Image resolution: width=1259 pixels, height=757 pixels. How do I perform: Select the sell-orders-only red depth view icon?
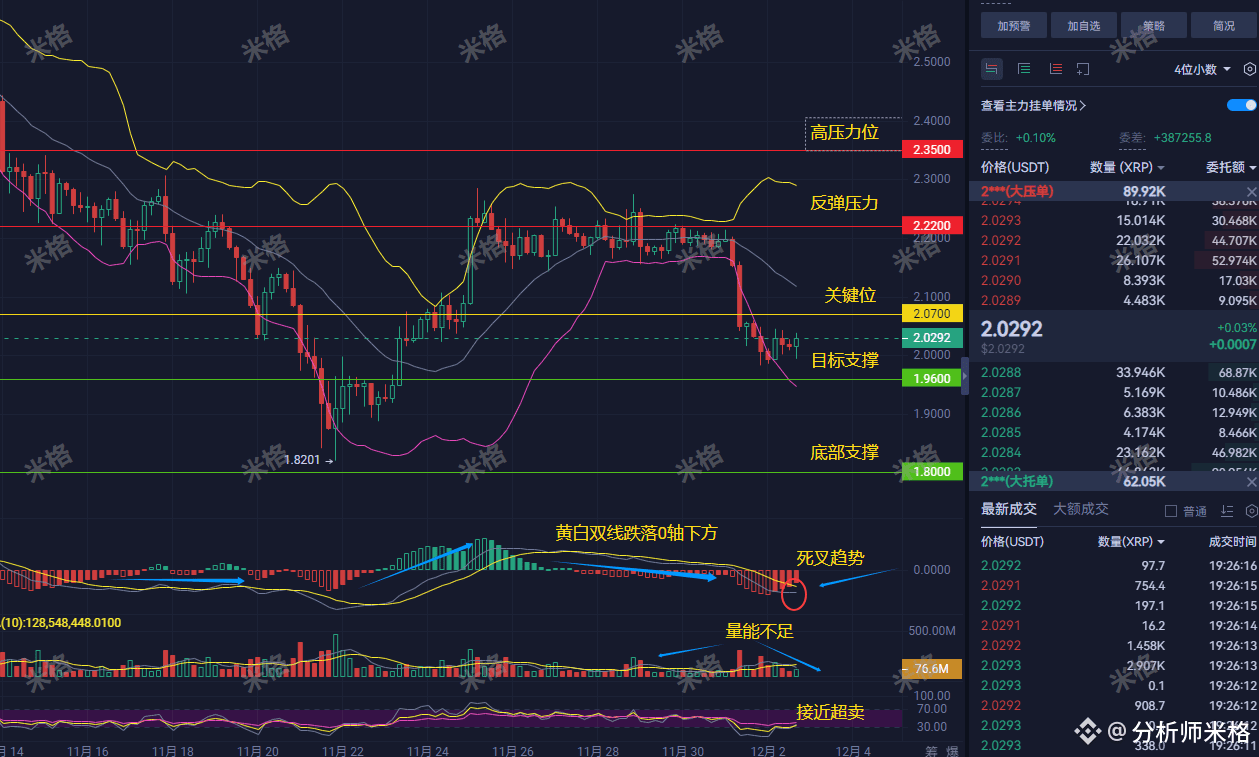pyautogui.click(x=1056, y=69)
